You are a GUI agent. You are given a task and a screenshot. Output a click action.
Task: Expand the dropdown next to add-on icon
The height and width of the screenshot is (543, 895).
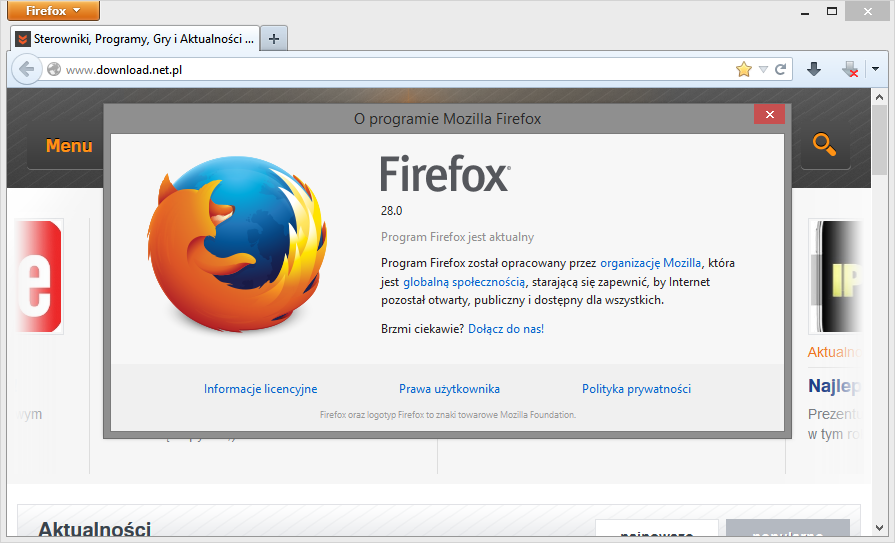tap(876, 70)
